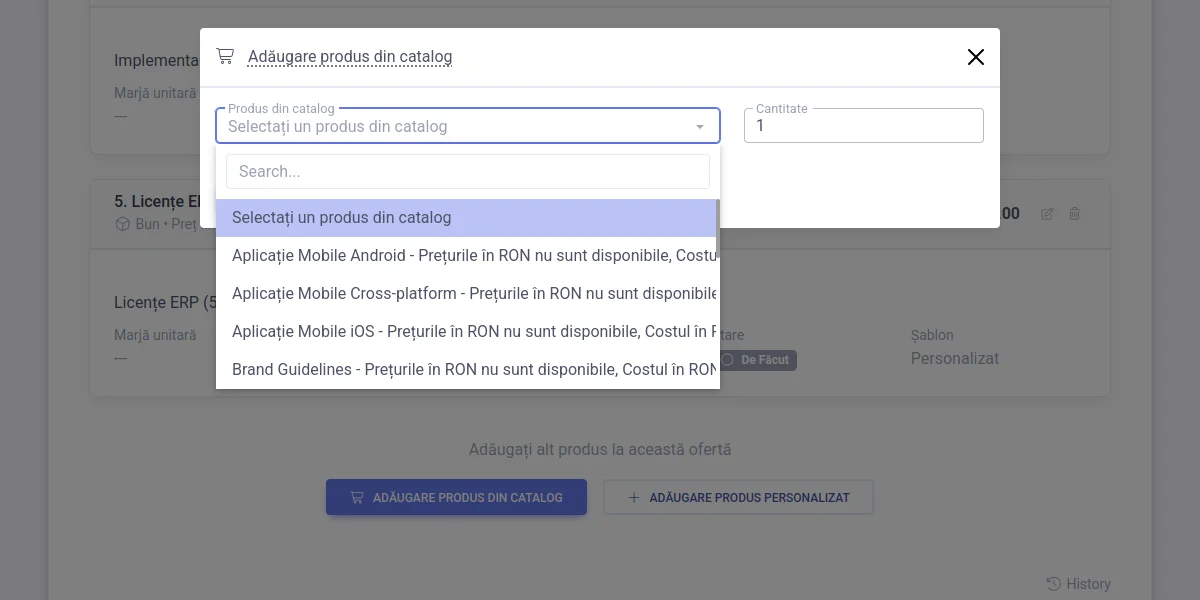Click the cart icon inside Adăugare Produs Din Catalog button
The image size is (1200, 600).
pos(357,497)
